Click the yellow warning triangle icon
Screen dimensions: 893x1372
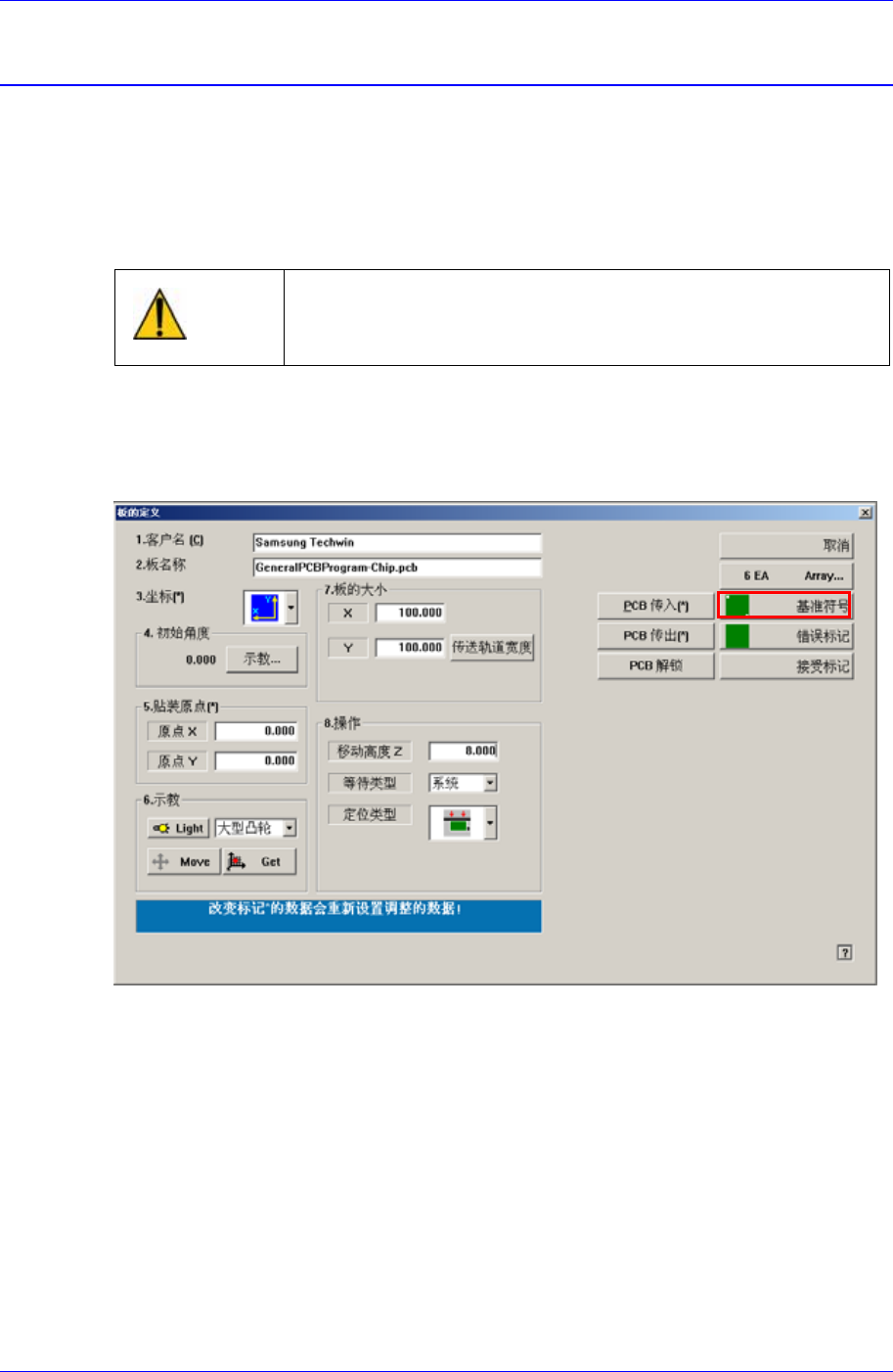pyautogui.click(x=158, y=315)
